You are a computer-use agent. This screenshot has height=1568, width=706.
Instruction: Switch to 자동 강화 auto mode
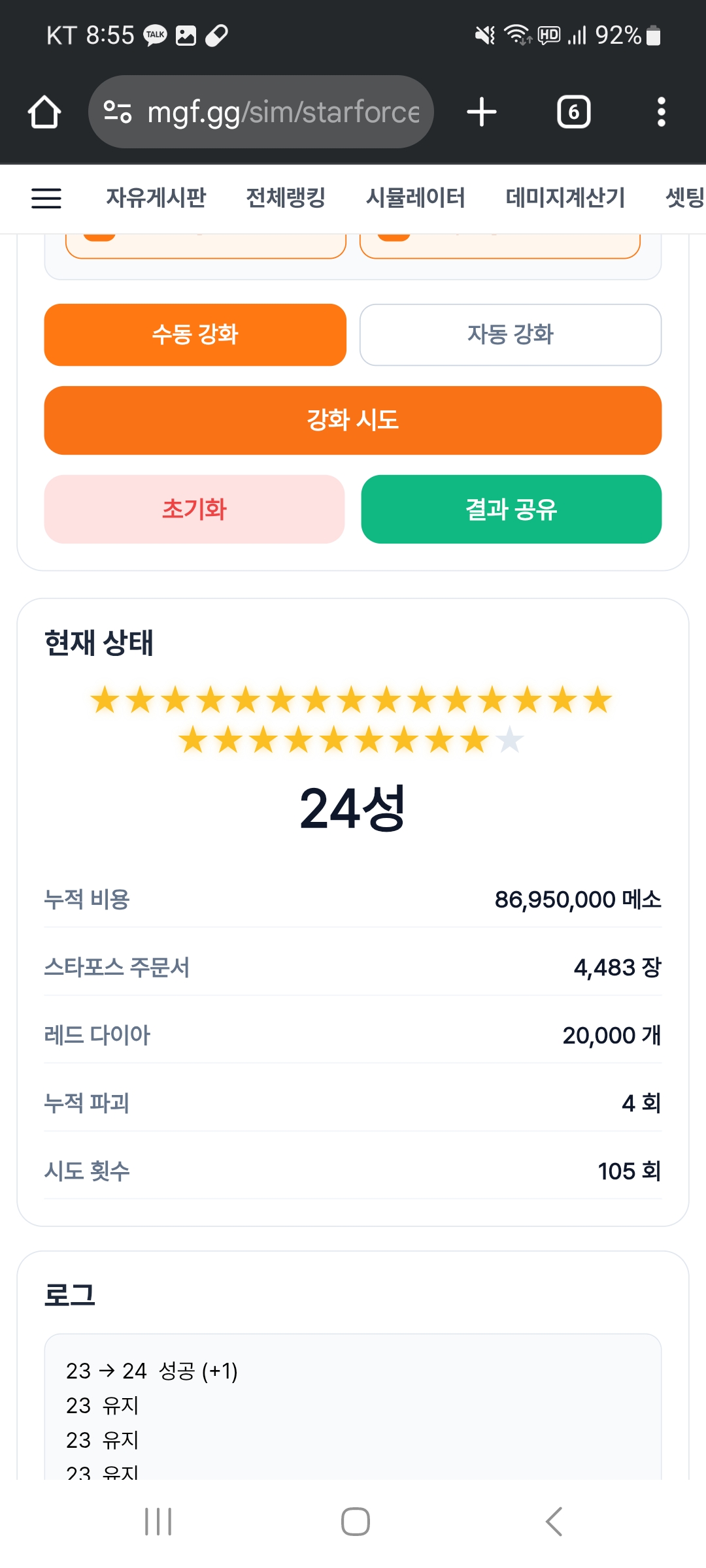pyautogui.click(x=510, y=335)
